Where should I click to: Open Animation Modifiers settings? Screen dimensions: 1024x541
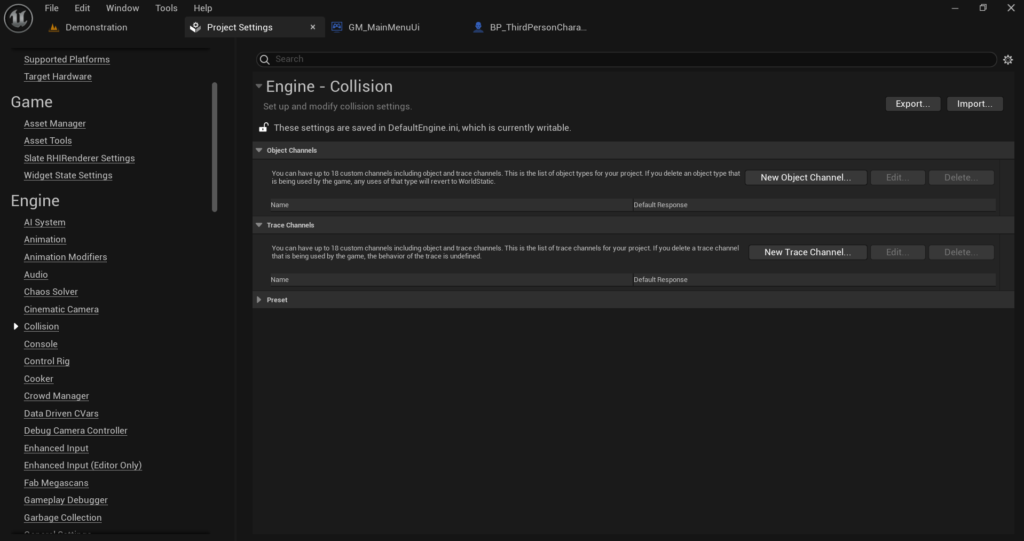pos(65,257)
